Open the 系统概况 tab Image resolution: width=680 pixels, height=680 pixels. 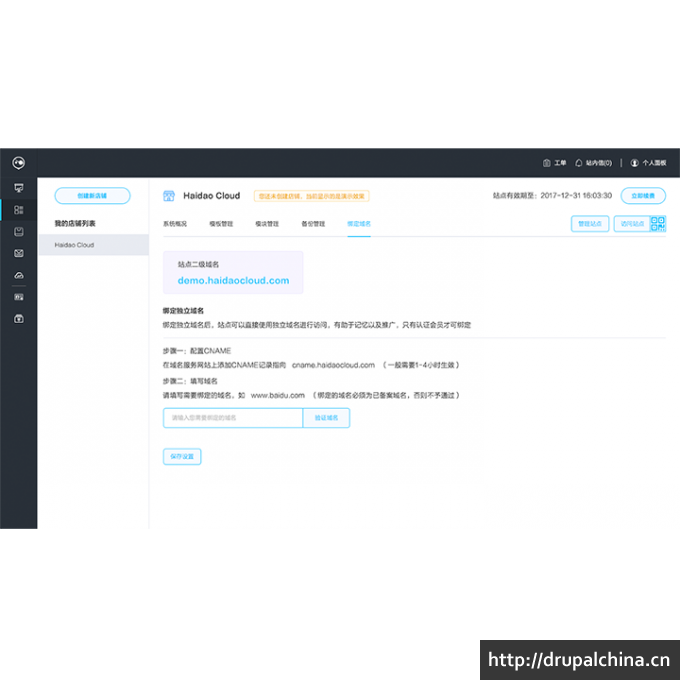point(175,224)
